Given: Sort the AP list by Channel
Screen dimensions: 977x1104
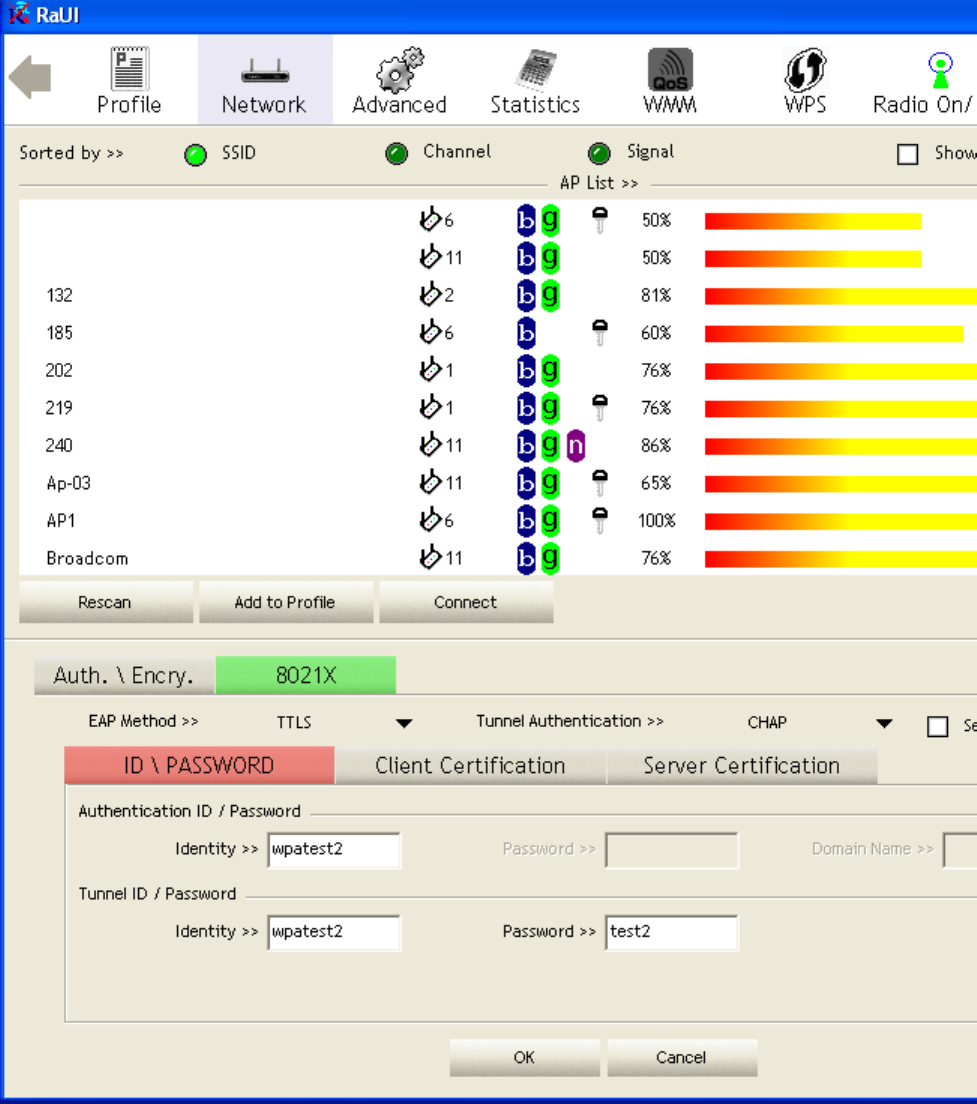Looking at the screenshot, I should click(397, 154).
